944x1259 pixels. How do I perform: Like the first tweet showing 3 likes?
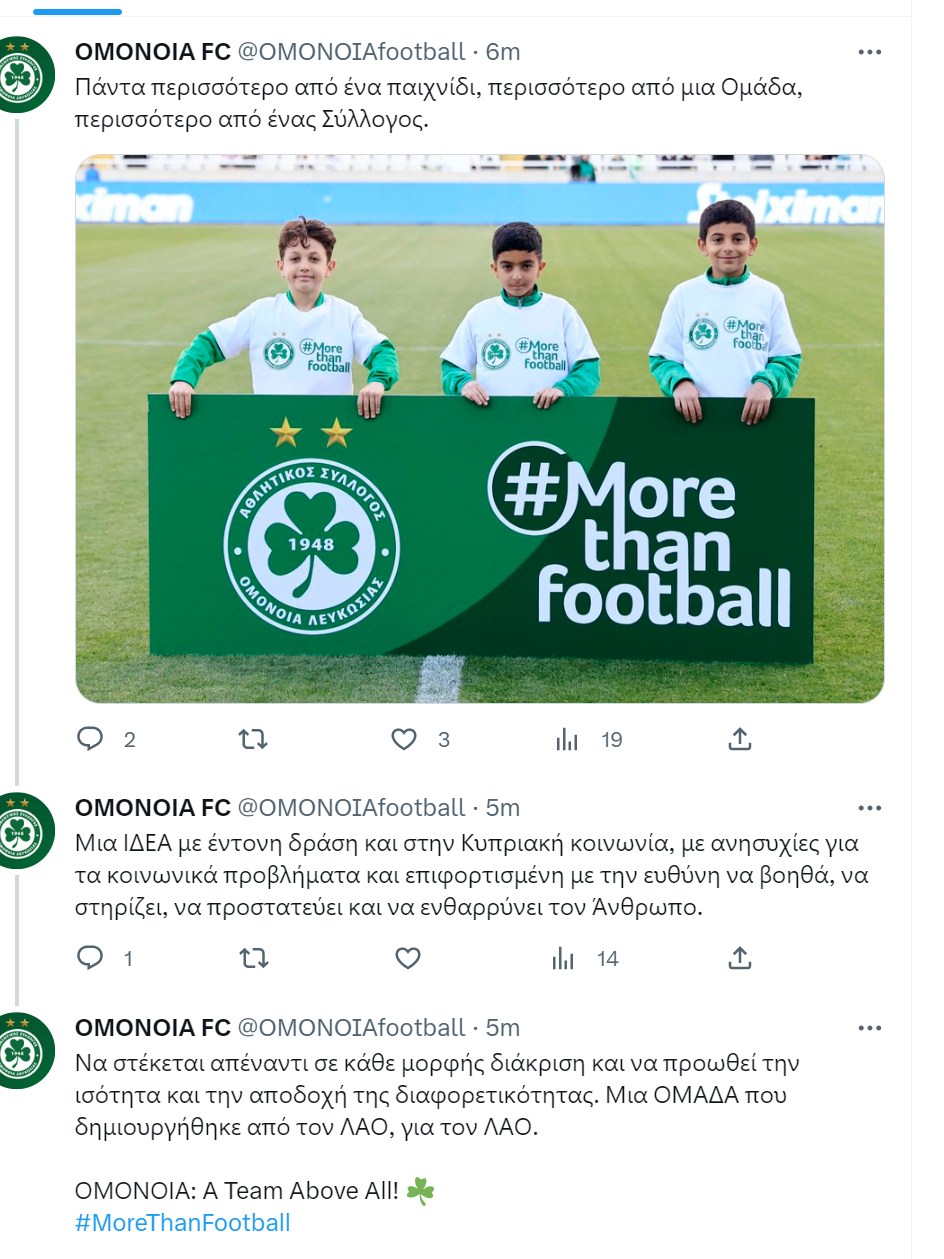tap(404, 739)
